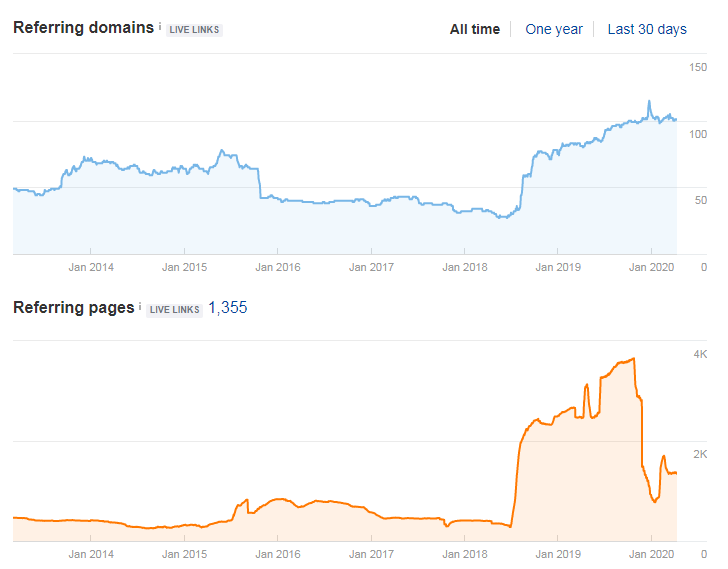Screen dimensions: 728x569
Task: Click Jan 2017 label on pages chart
Action: tap(371, 554)
